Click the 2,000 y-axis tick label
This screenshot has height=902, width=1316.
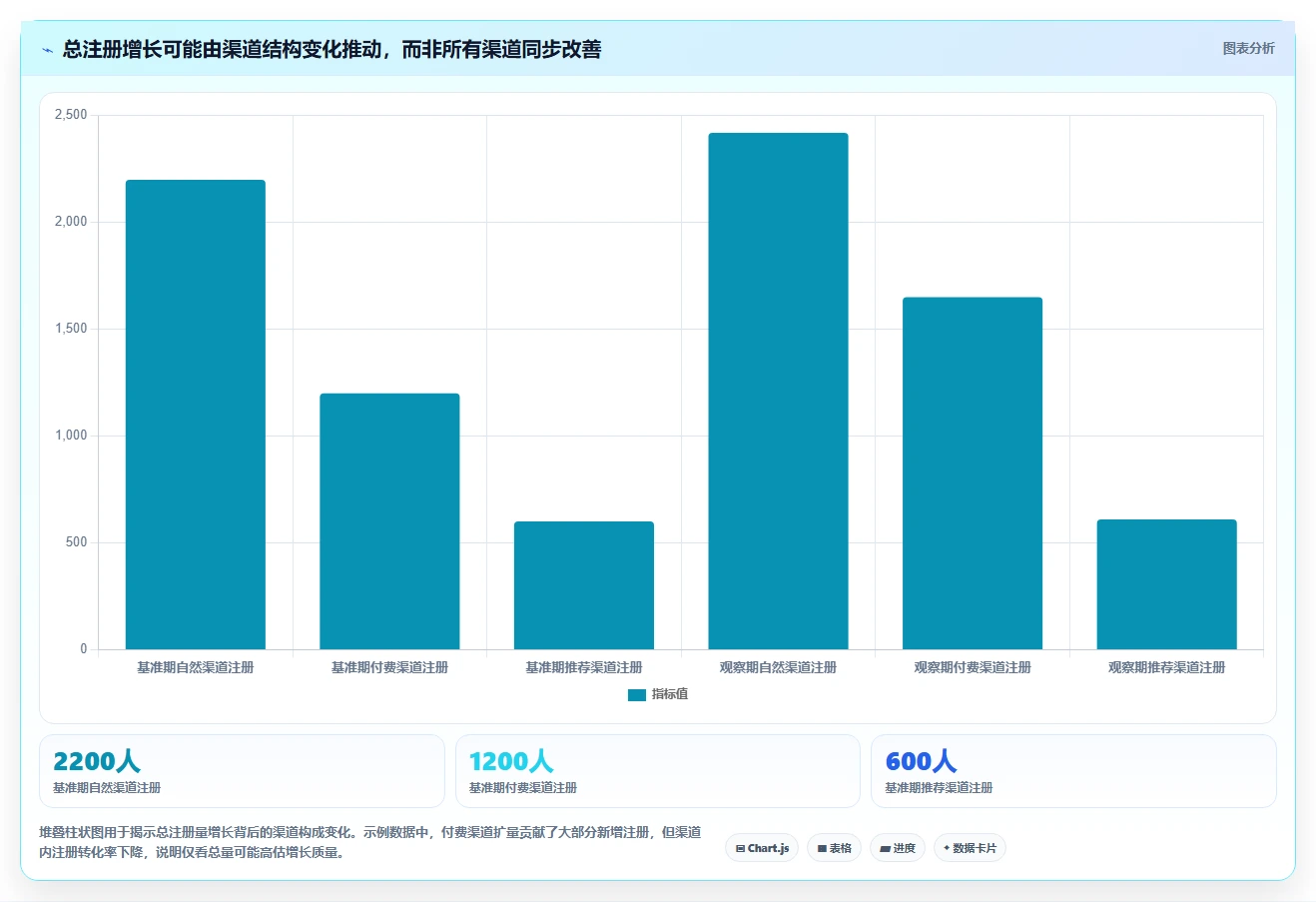coord(71,222)
